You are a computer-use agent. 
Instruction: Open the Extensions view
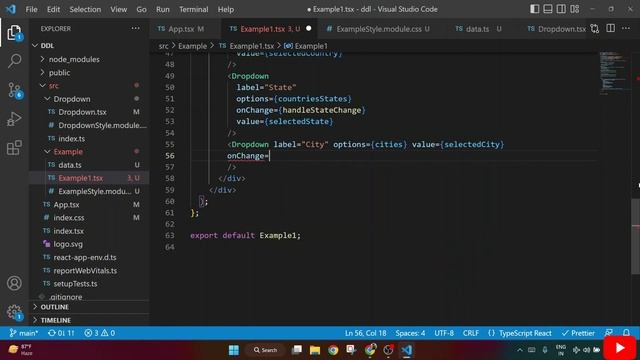point(14,148)
